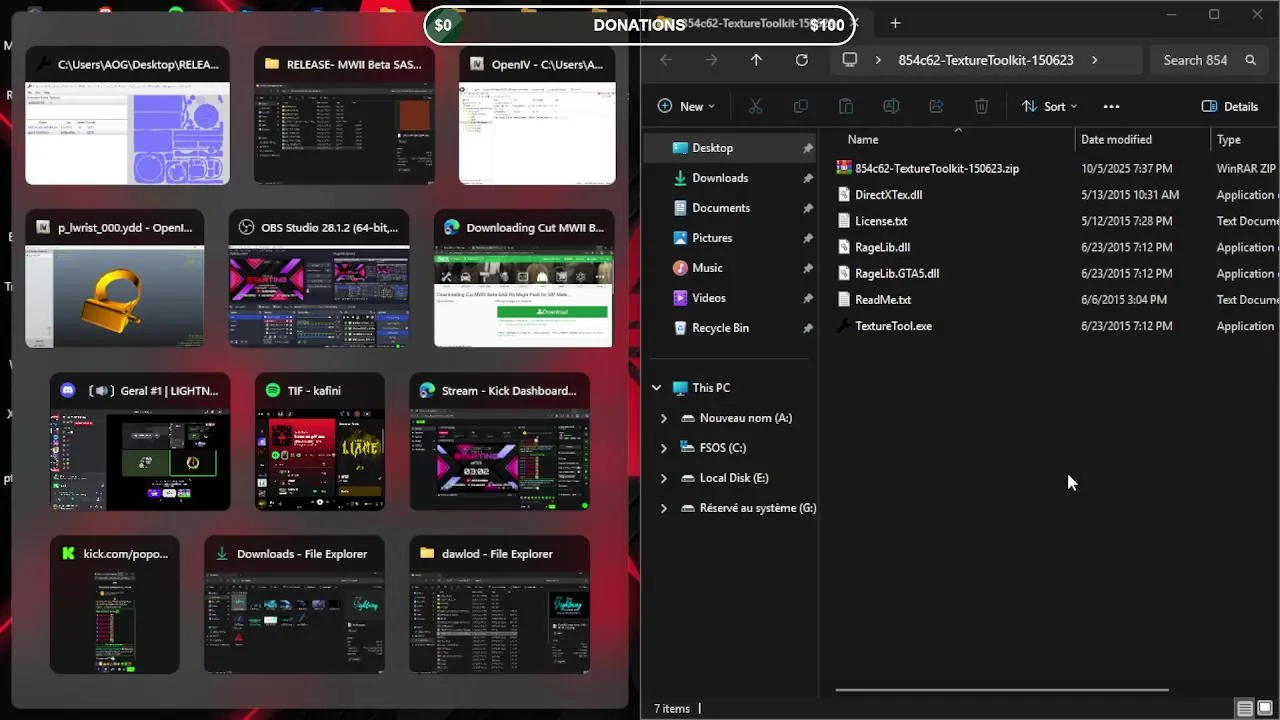Click the Delete trash icon
Viewport: 1280px width, 720px height.
click(x=981, y=106)
